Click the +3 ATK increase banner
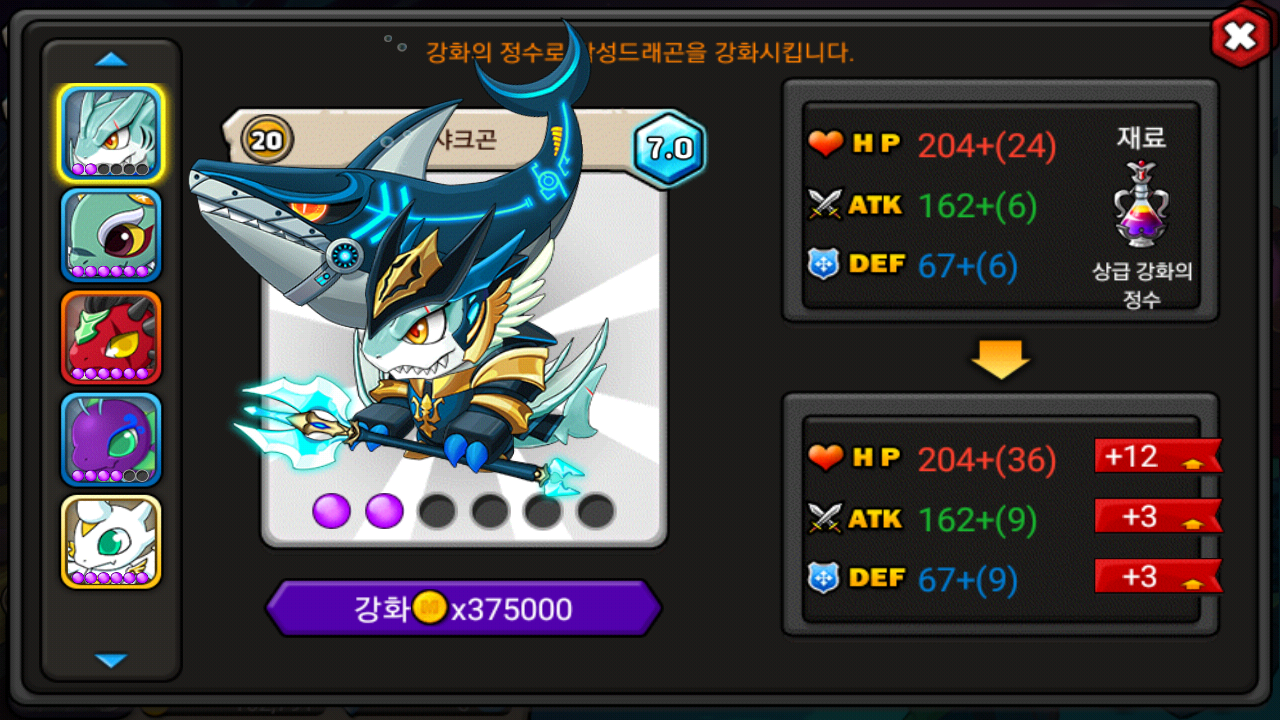The width and height of the screenshot is (1280, 720). coord(1158,516)
